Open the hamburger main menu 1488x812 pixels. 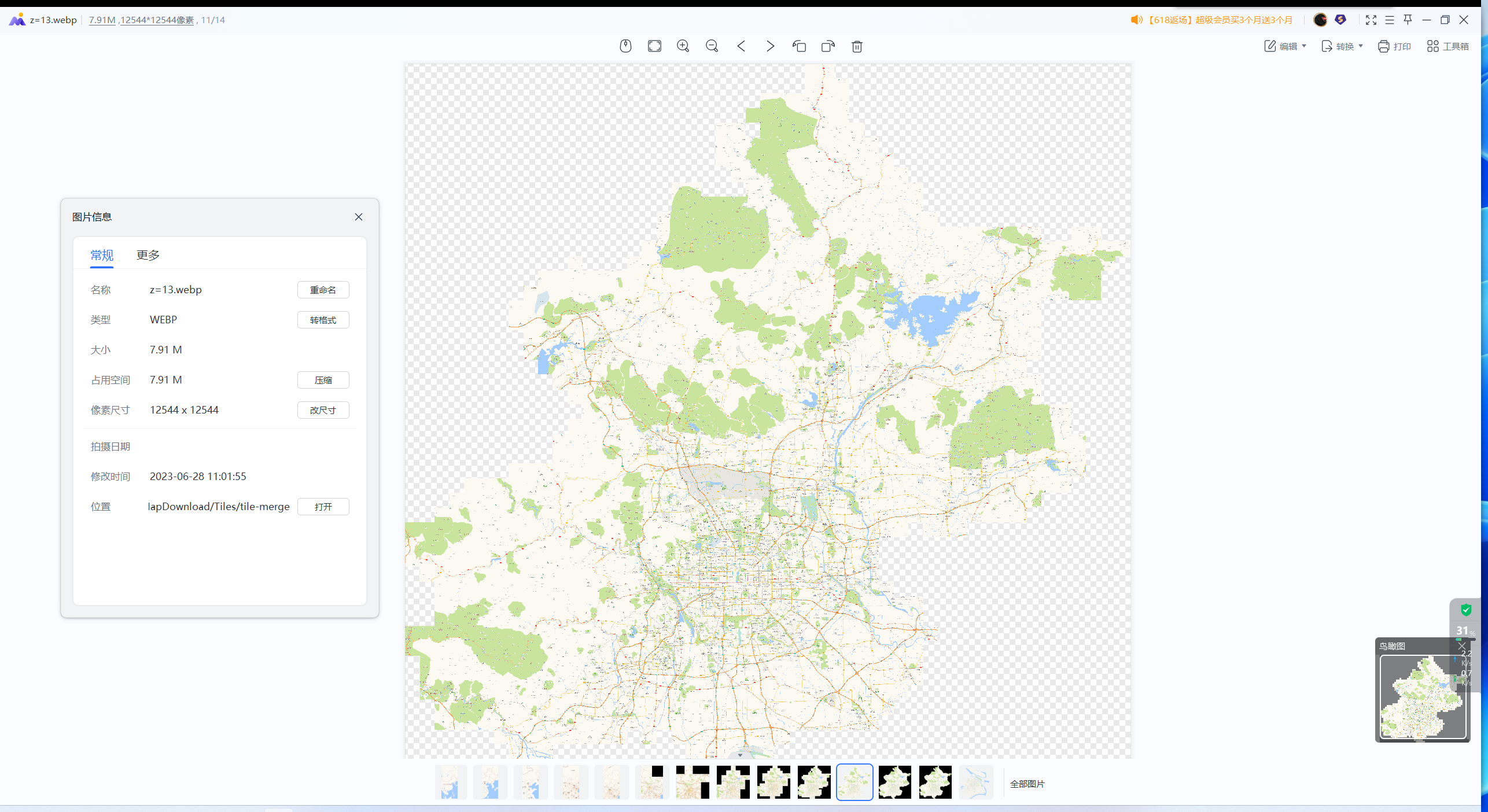[x=1389, y=20]
